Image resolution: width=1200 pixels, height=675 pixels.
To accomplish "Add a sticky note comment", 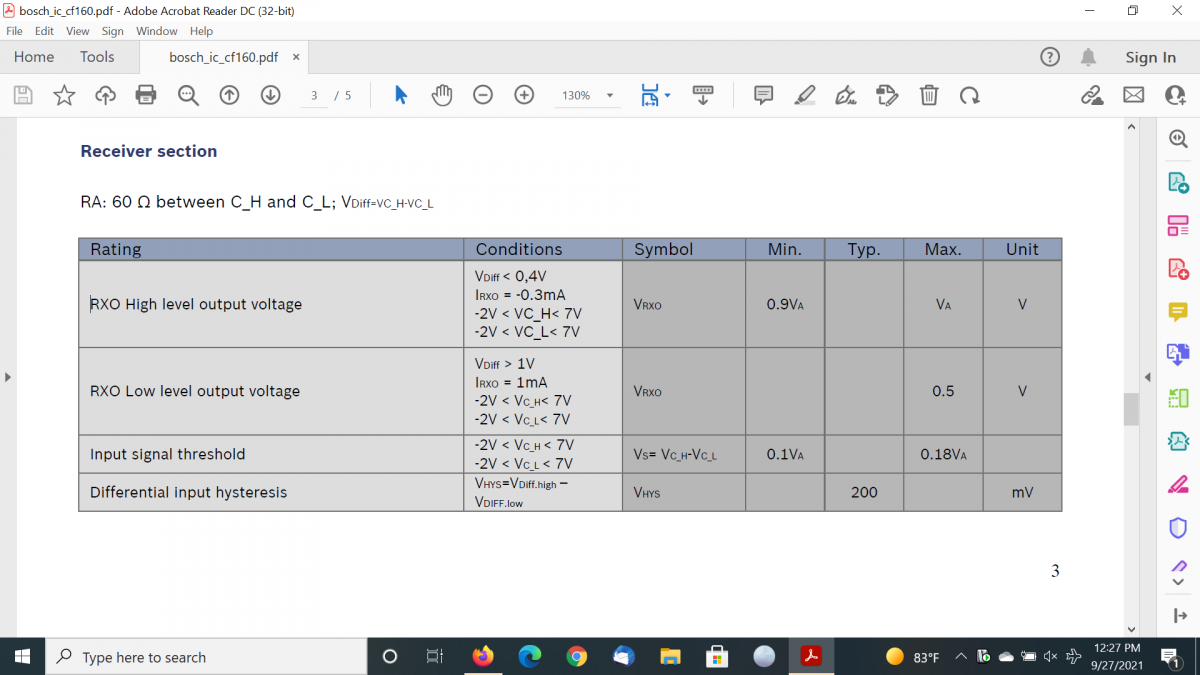I will [764, 95].
